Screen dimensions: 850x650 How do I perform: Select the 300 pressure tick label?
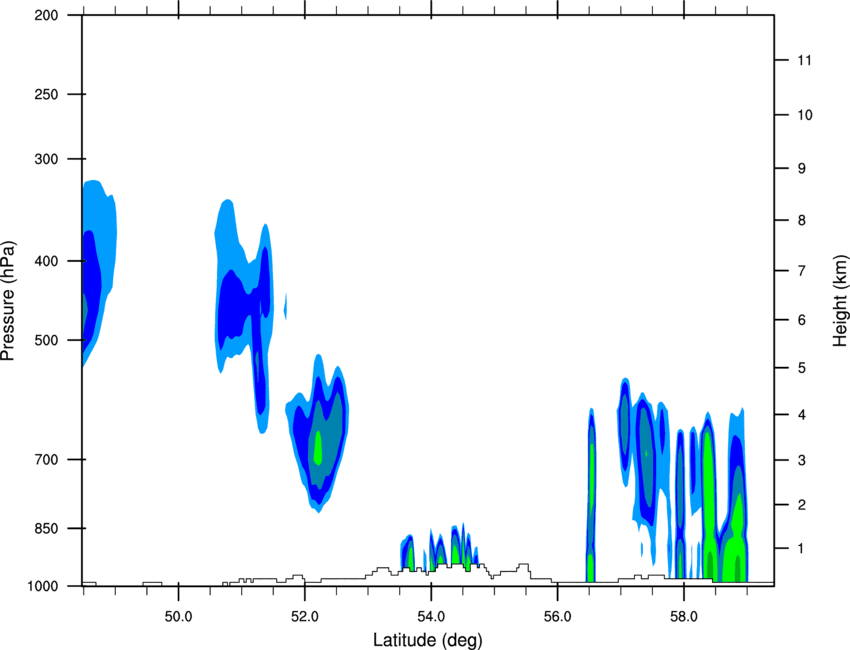click(x=46, y=159)
